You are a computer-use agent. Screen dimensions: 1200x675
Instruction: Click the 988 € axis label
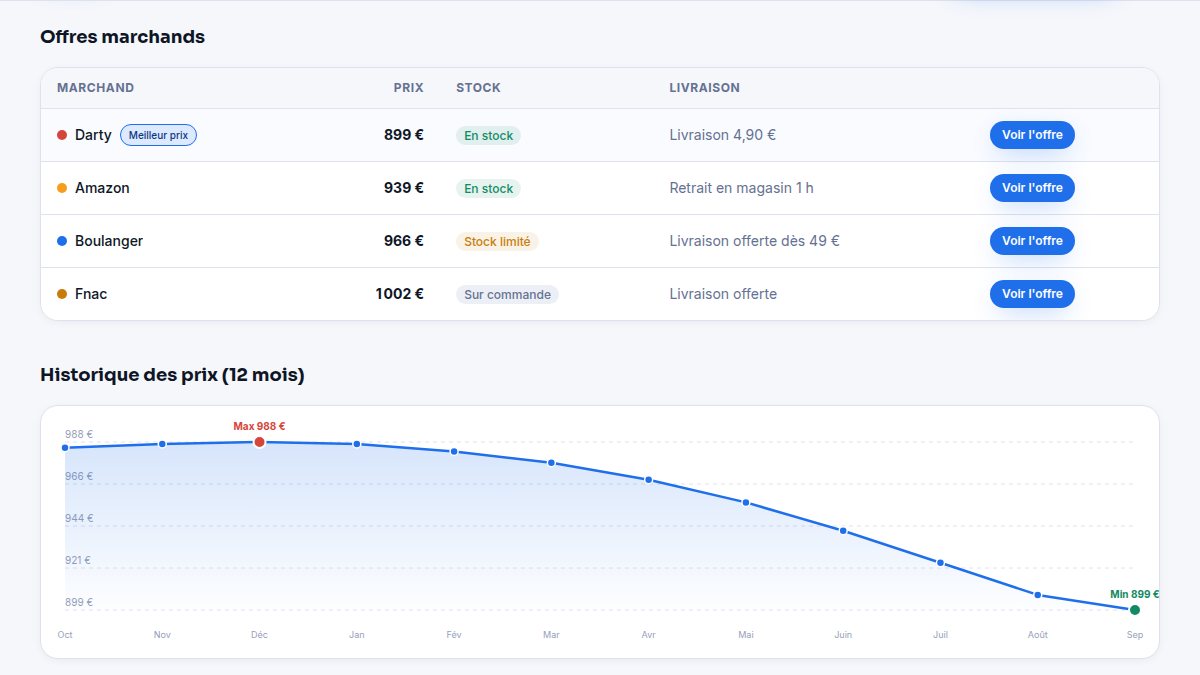(x=79, y=435)
